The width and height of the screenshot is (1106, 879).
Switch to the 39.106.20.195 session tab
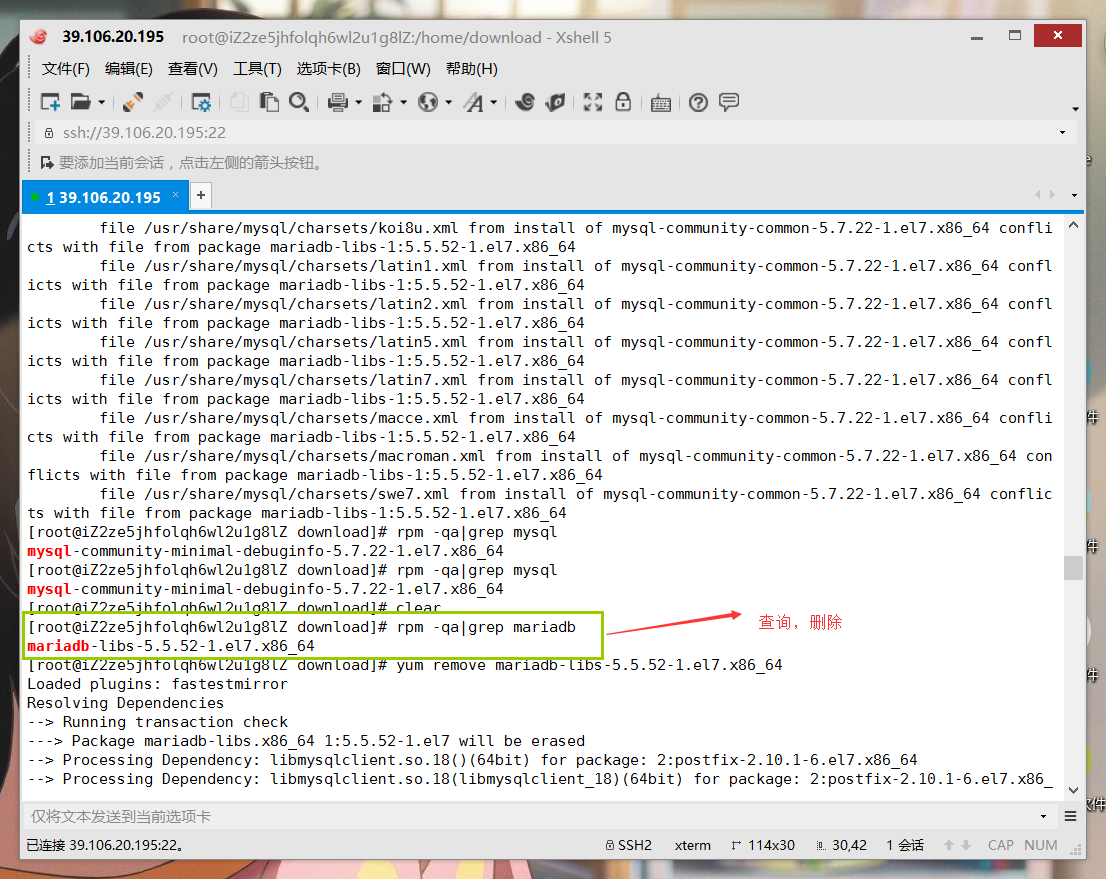point(100,196)
